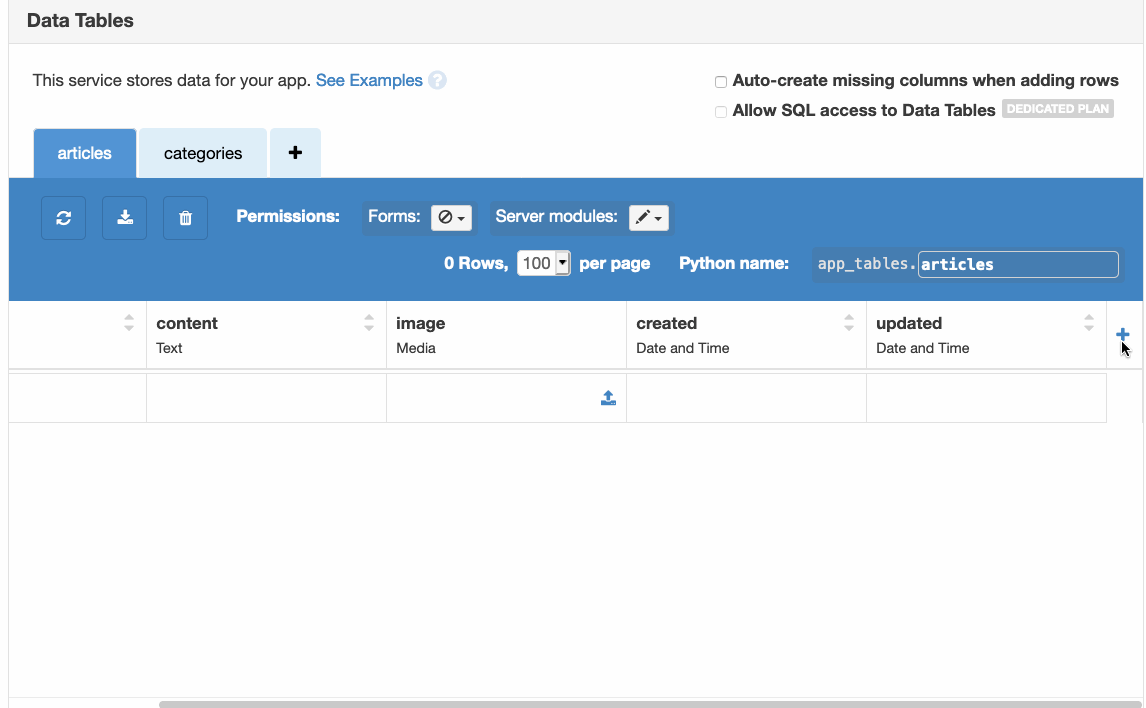Change rows per page from 100
This screenshot has width=1146, height=708.
coord(543,262)
